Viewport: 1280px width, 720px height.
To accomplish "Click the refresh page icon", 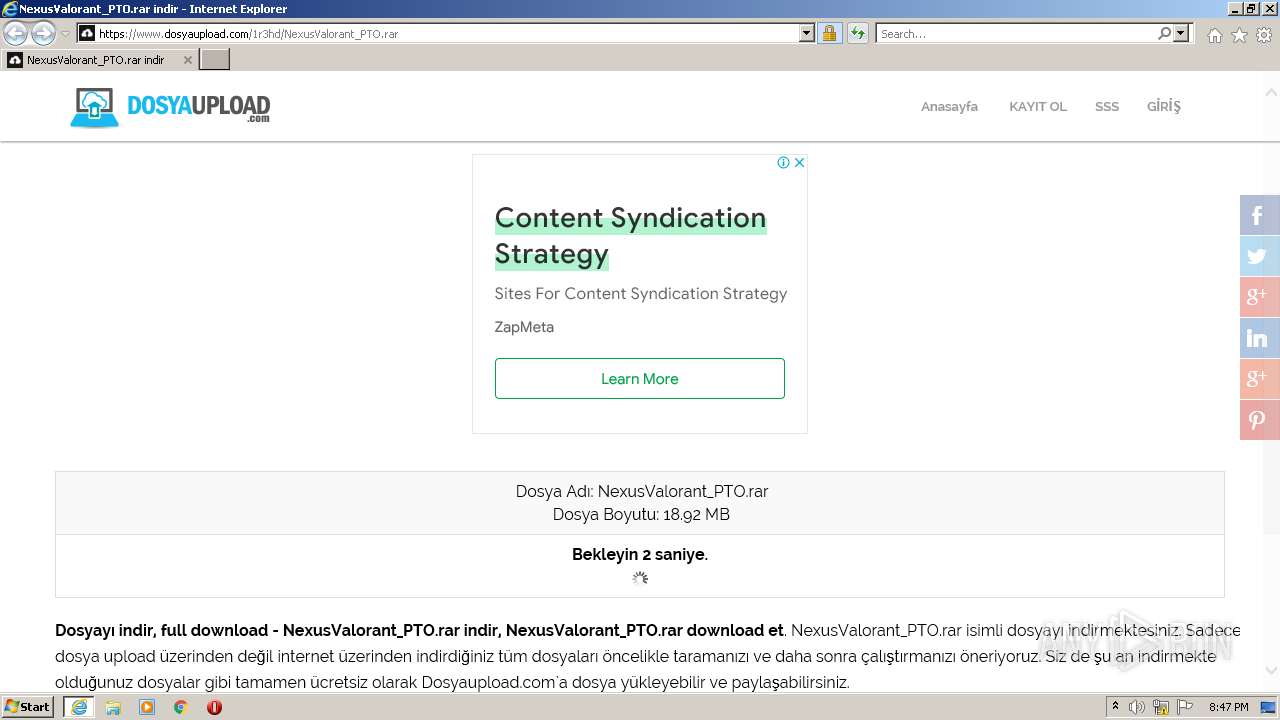I will 858,34.
